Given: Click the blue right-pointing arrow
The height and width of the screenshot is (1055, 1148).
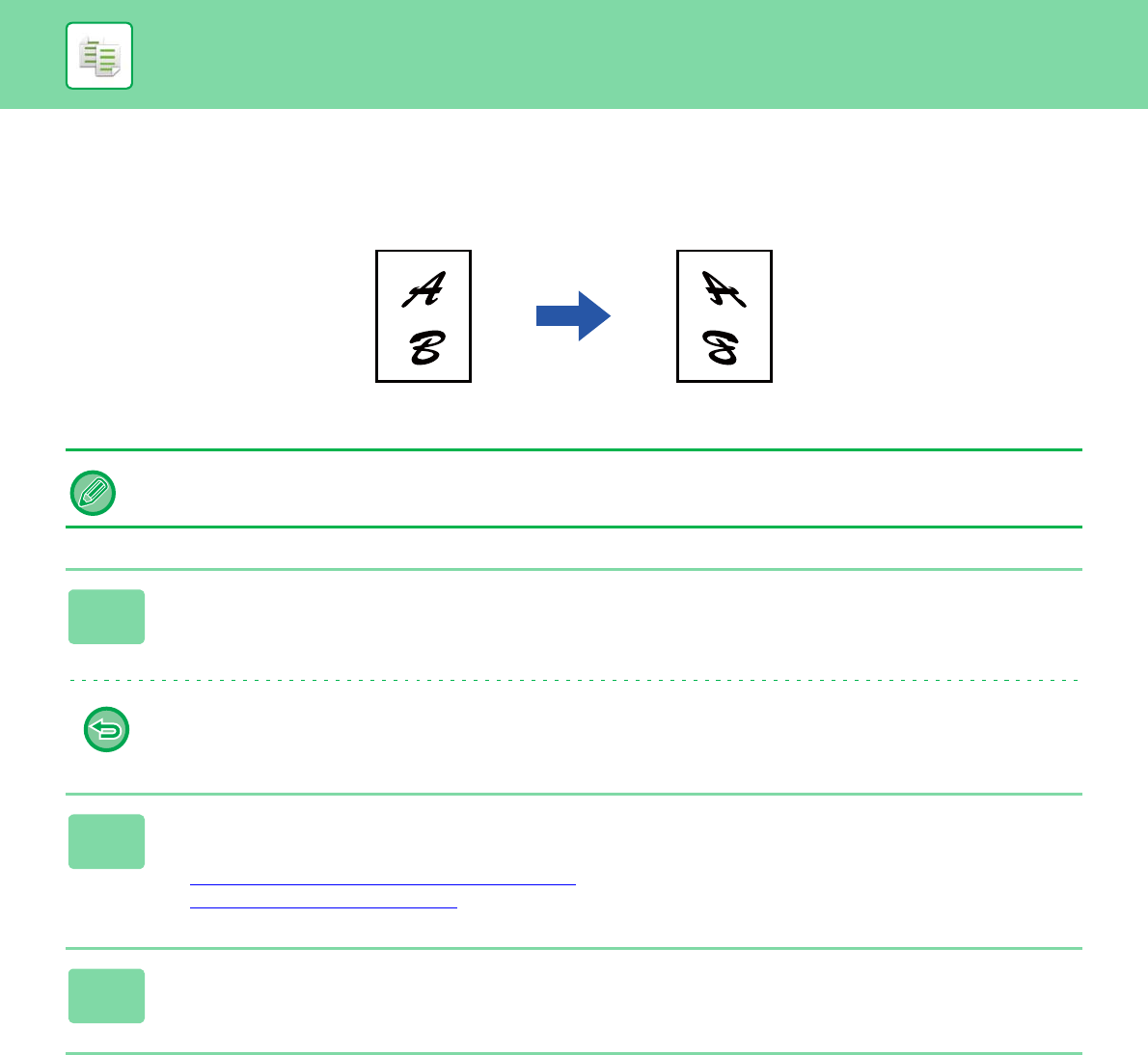Looking at the screenshot, I should (x=573, y=316).
